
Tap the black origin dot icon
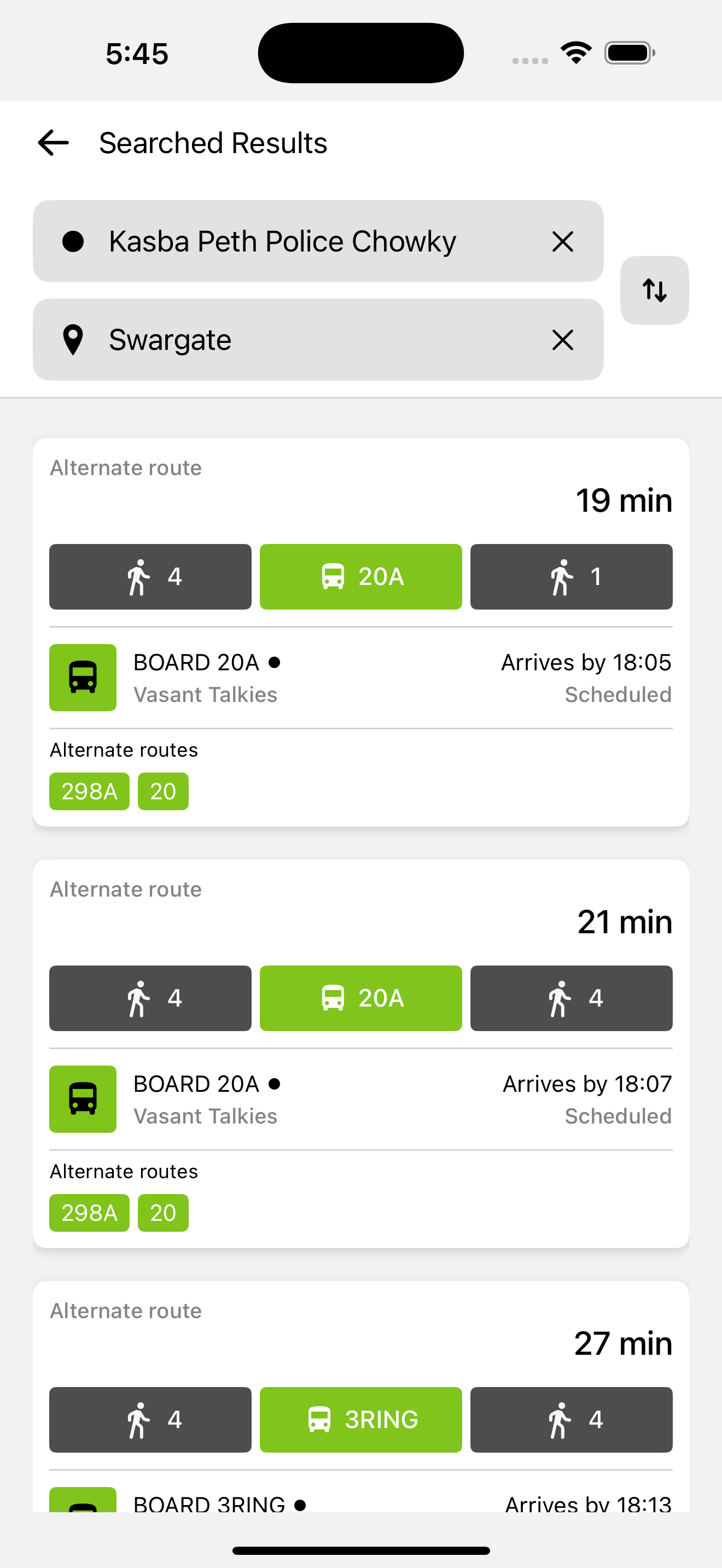click(73, 242)
